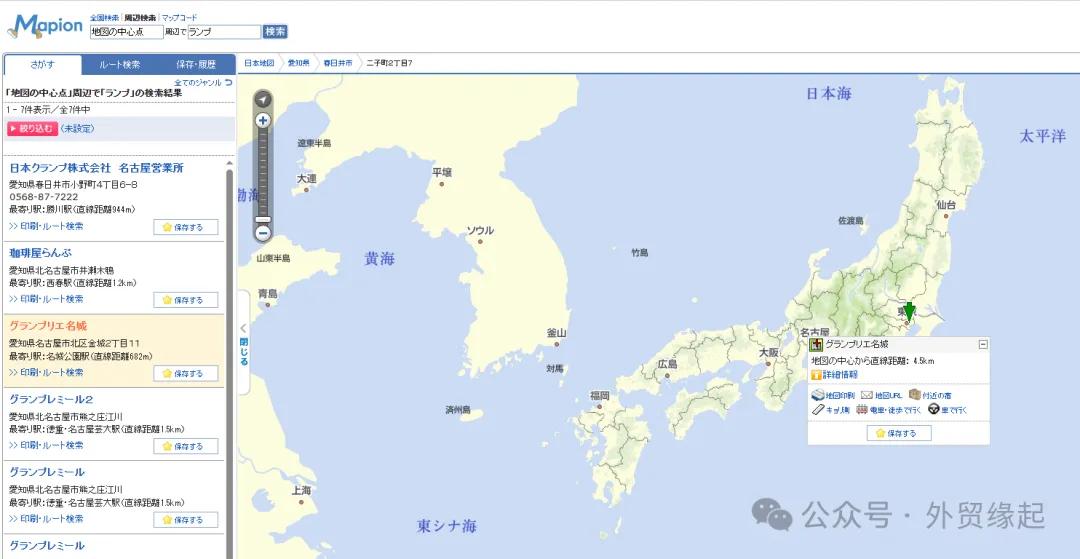
Task: Minimize the グランブリエ名城 info popup
Action: (983, 345)
